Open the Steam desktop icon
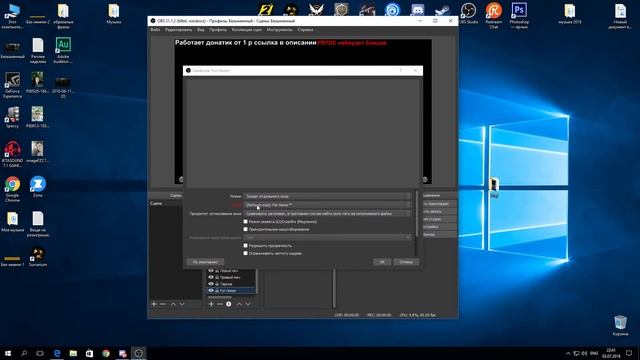The height and width of the screenshot is (360, 640). (x=442, y=10)
